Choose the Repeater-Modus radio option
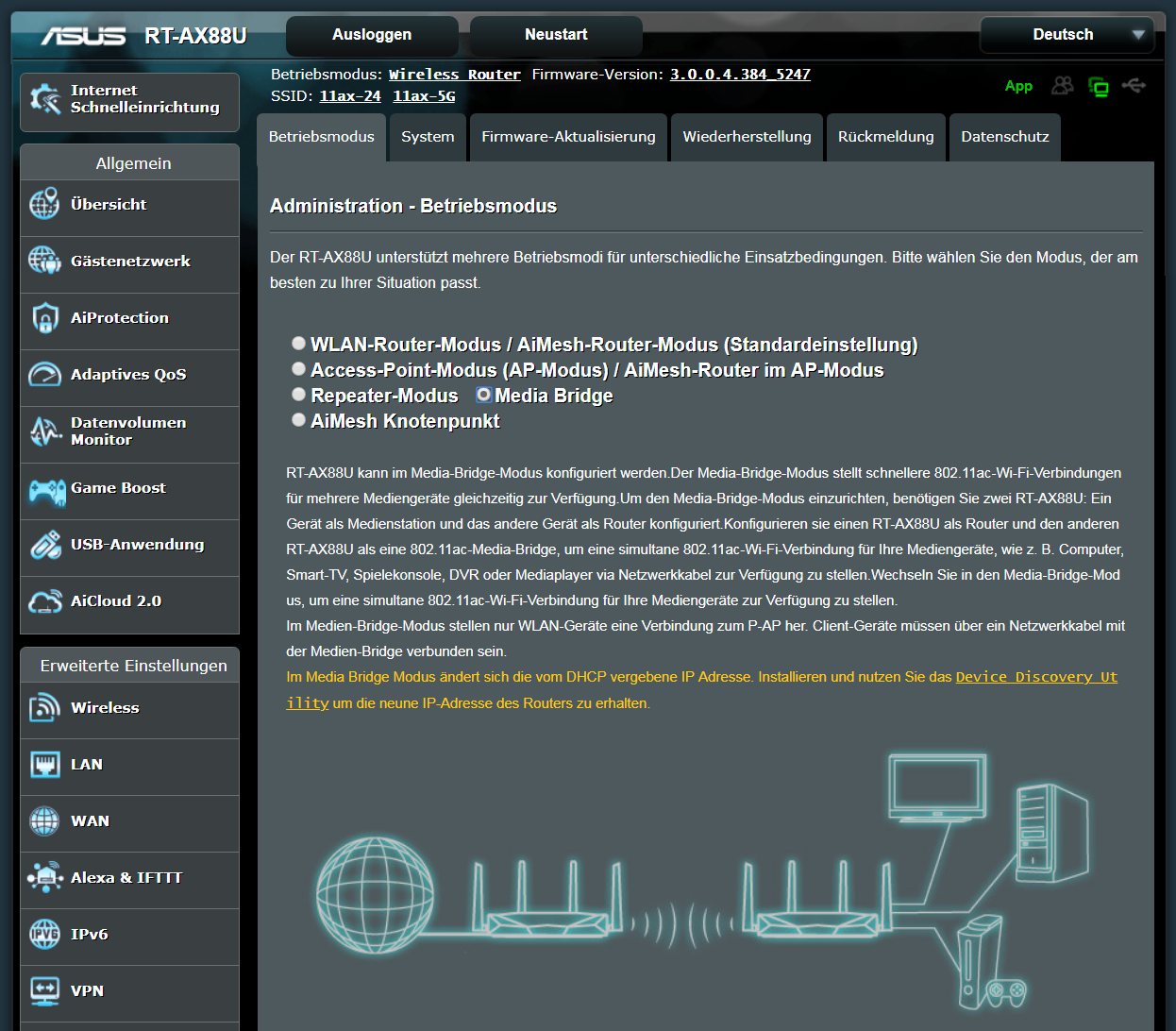This screenshot has width=1176, height=1031. click(x=298, y=395)
